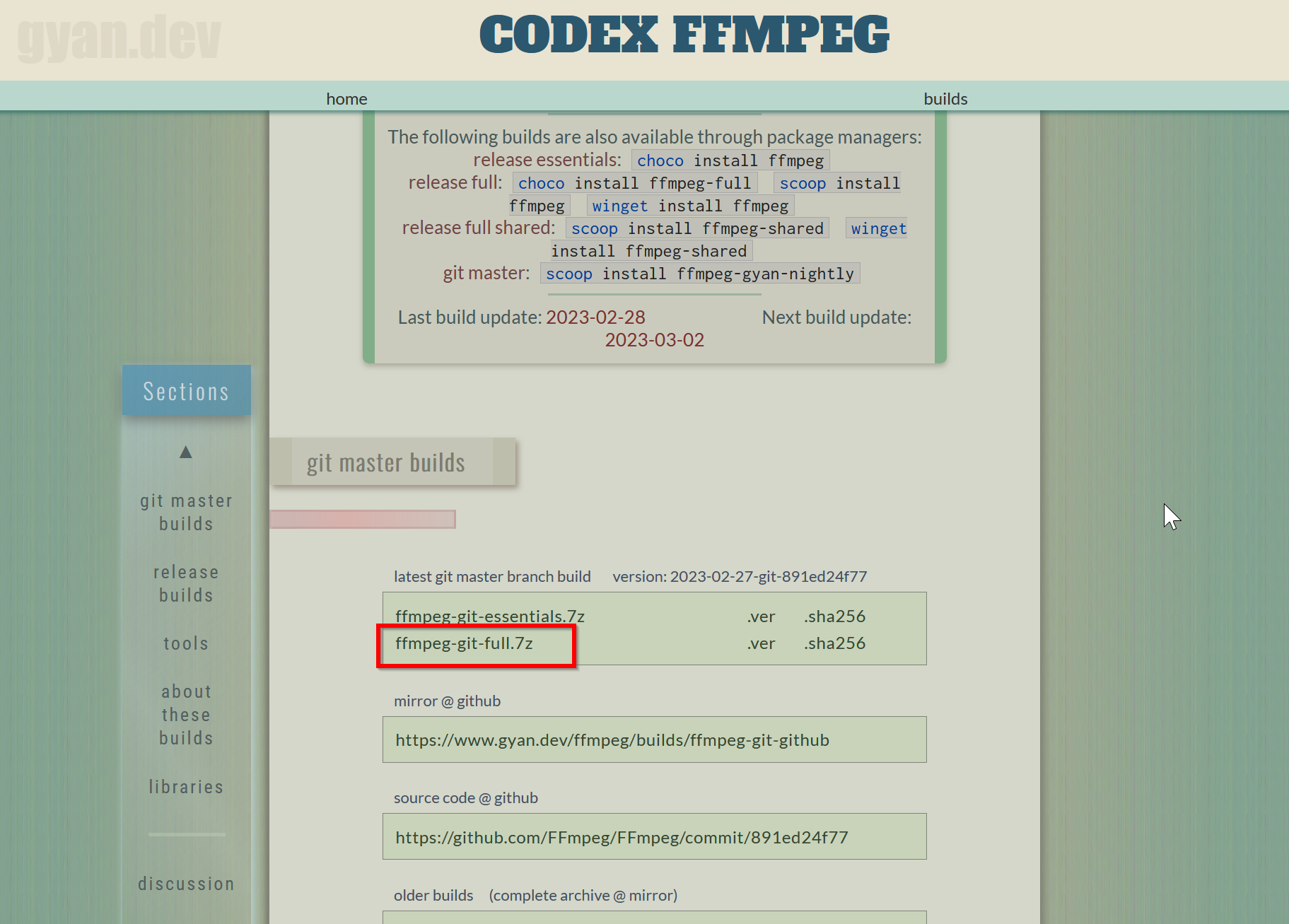Select about these builds in sidebar
Viewport: 1289px width, 924px height.
tap(186, 715)
